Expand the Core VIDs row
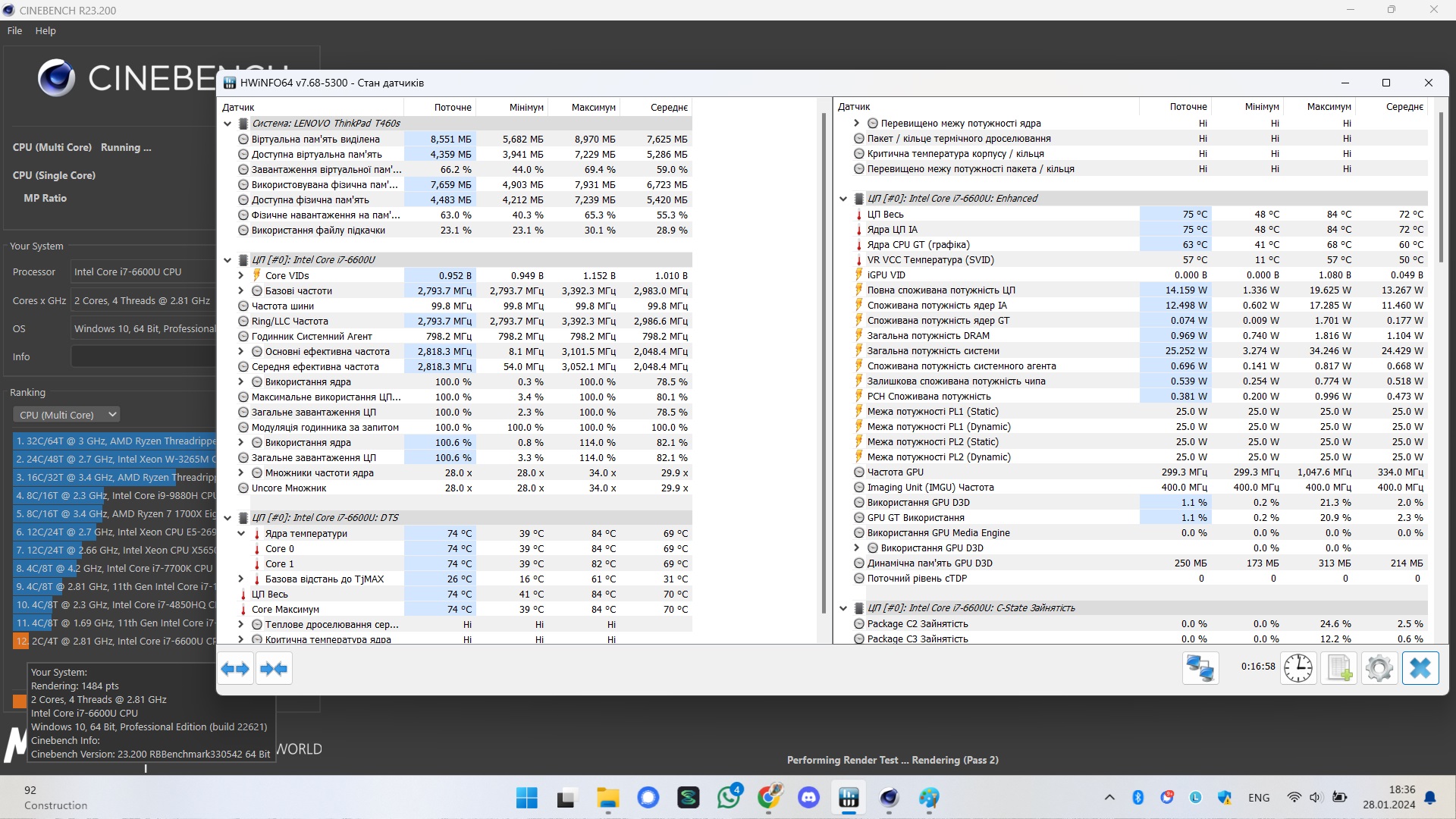 point(241,276)
